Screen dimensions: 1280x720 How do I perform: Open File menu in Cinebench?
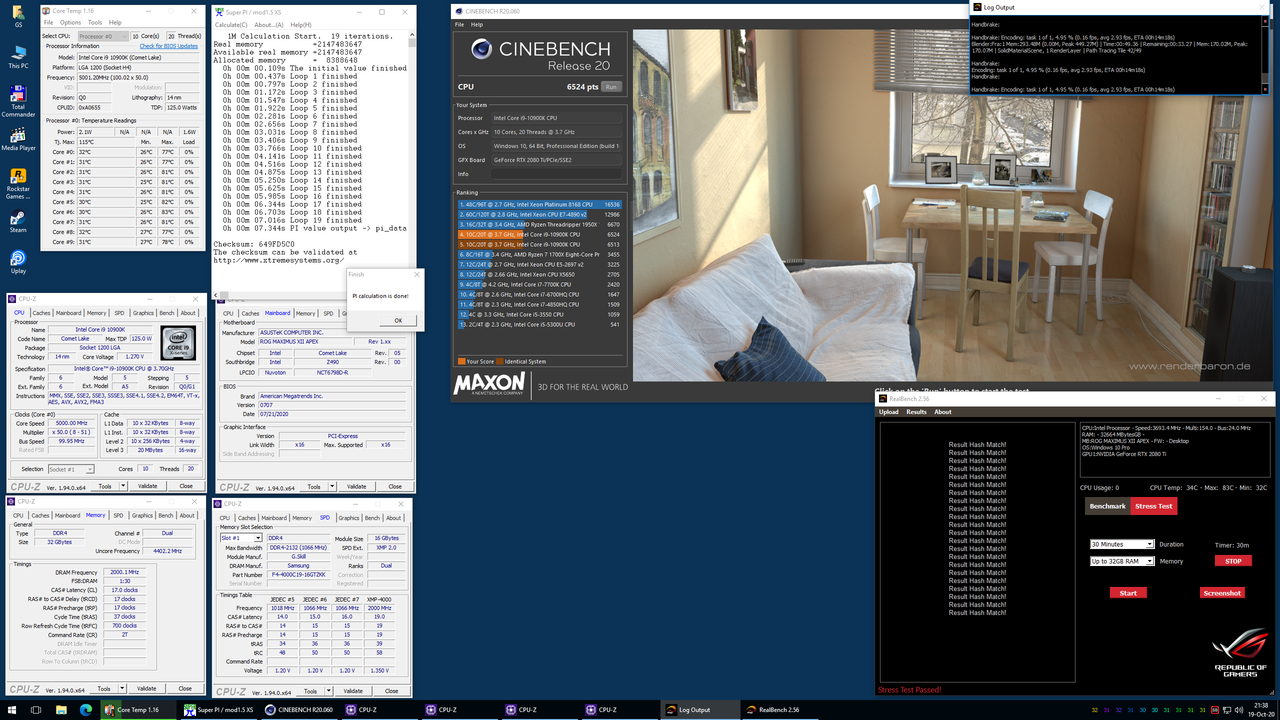(x=460, y=24)
